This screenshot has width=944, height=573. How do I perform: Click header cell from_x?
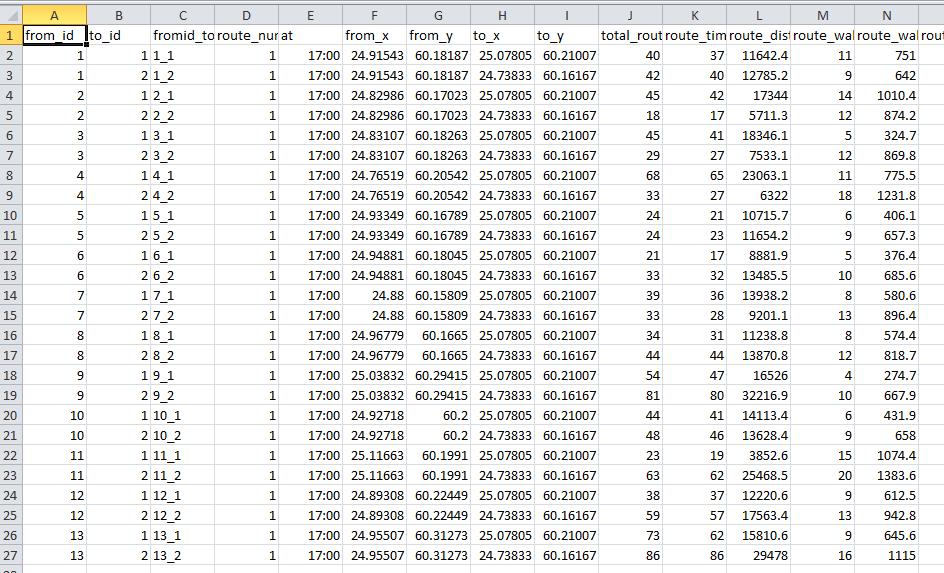(x=374, y=36)
